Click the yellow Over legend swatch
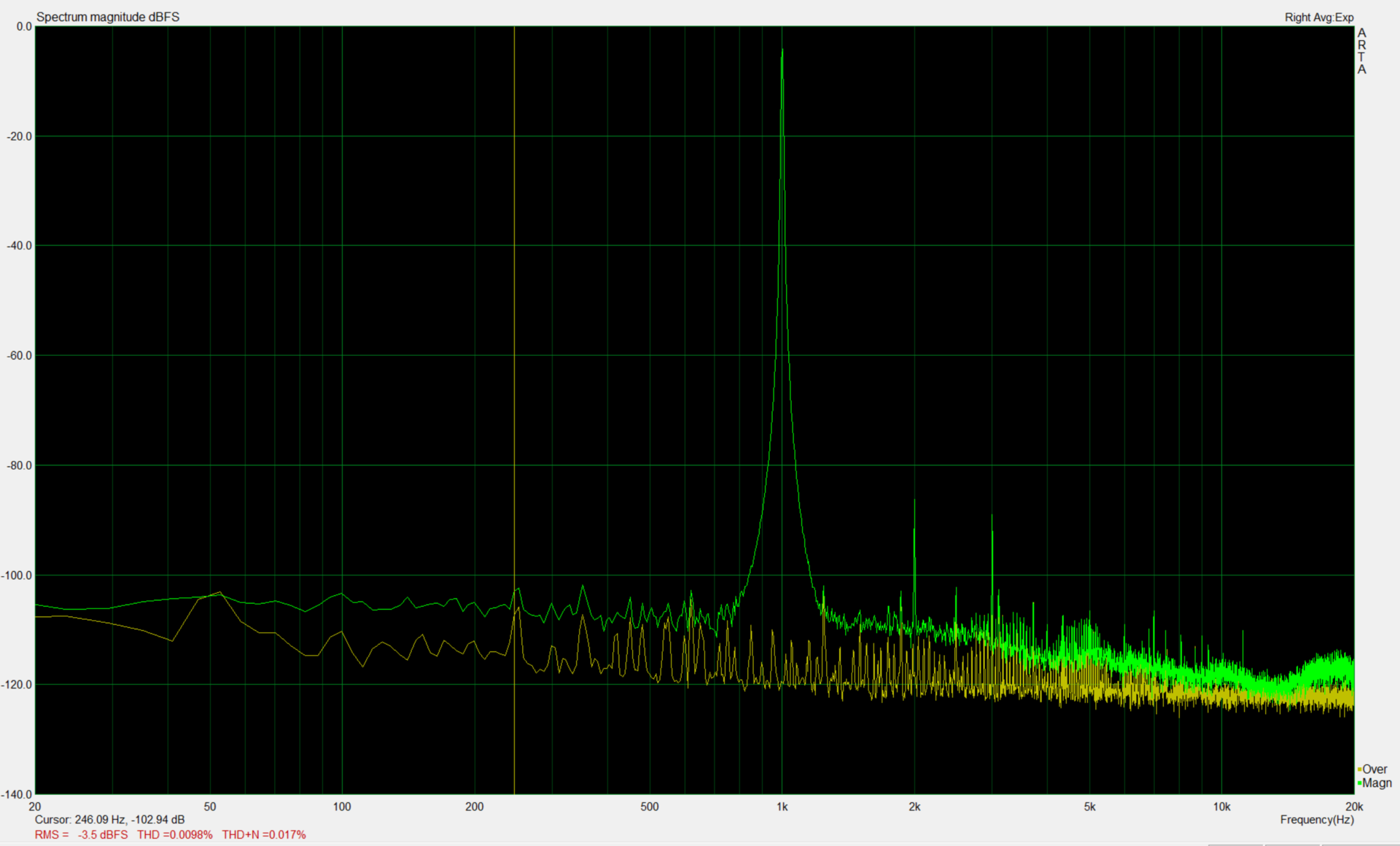Screen dimensions: 1400x846 1360,769
